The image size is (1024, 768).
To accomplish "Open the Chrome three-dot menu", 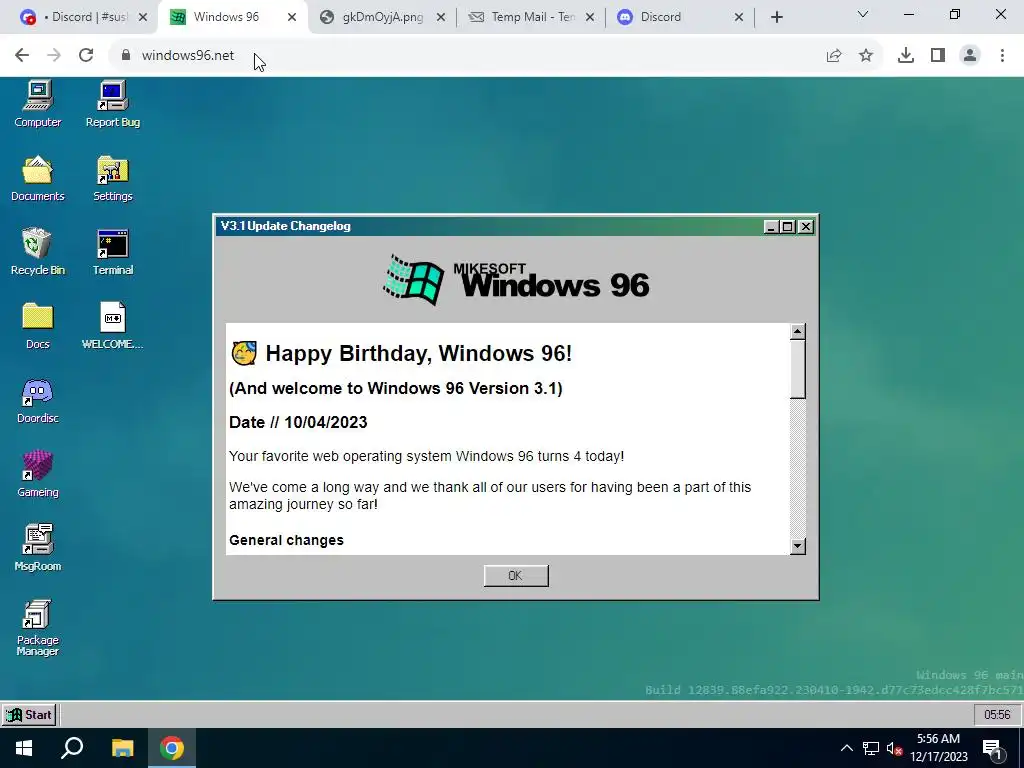I will 1002,56.
